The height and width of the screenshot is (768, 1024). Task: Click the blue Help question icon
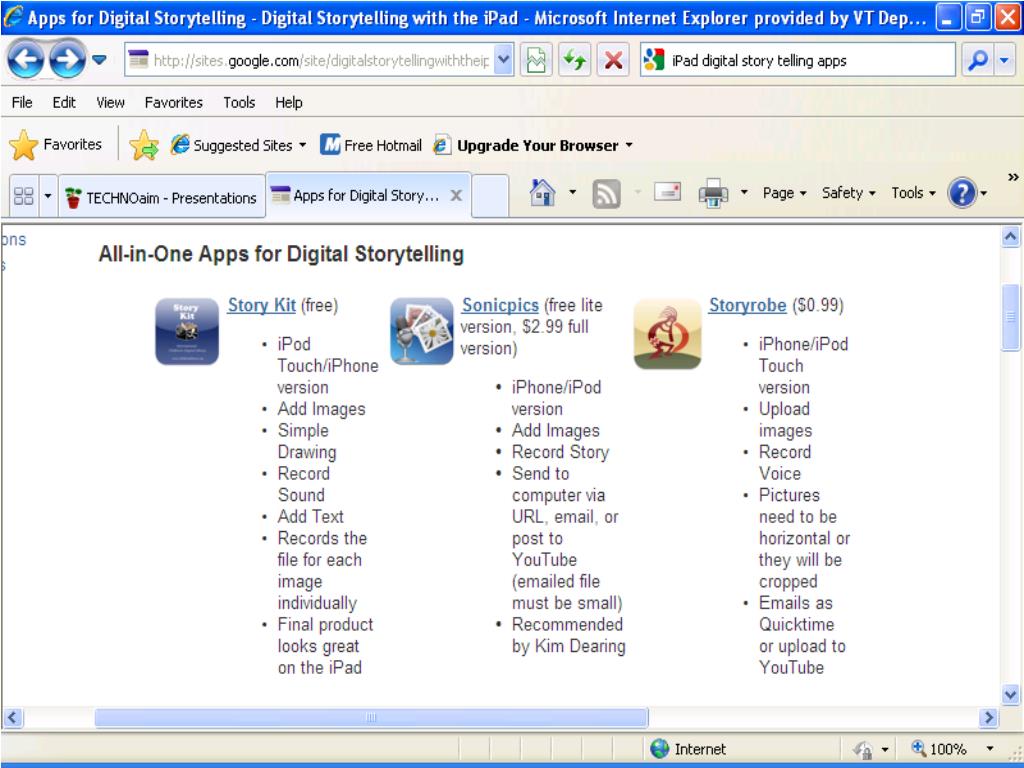pyautogui.click(x=962, y=193)
